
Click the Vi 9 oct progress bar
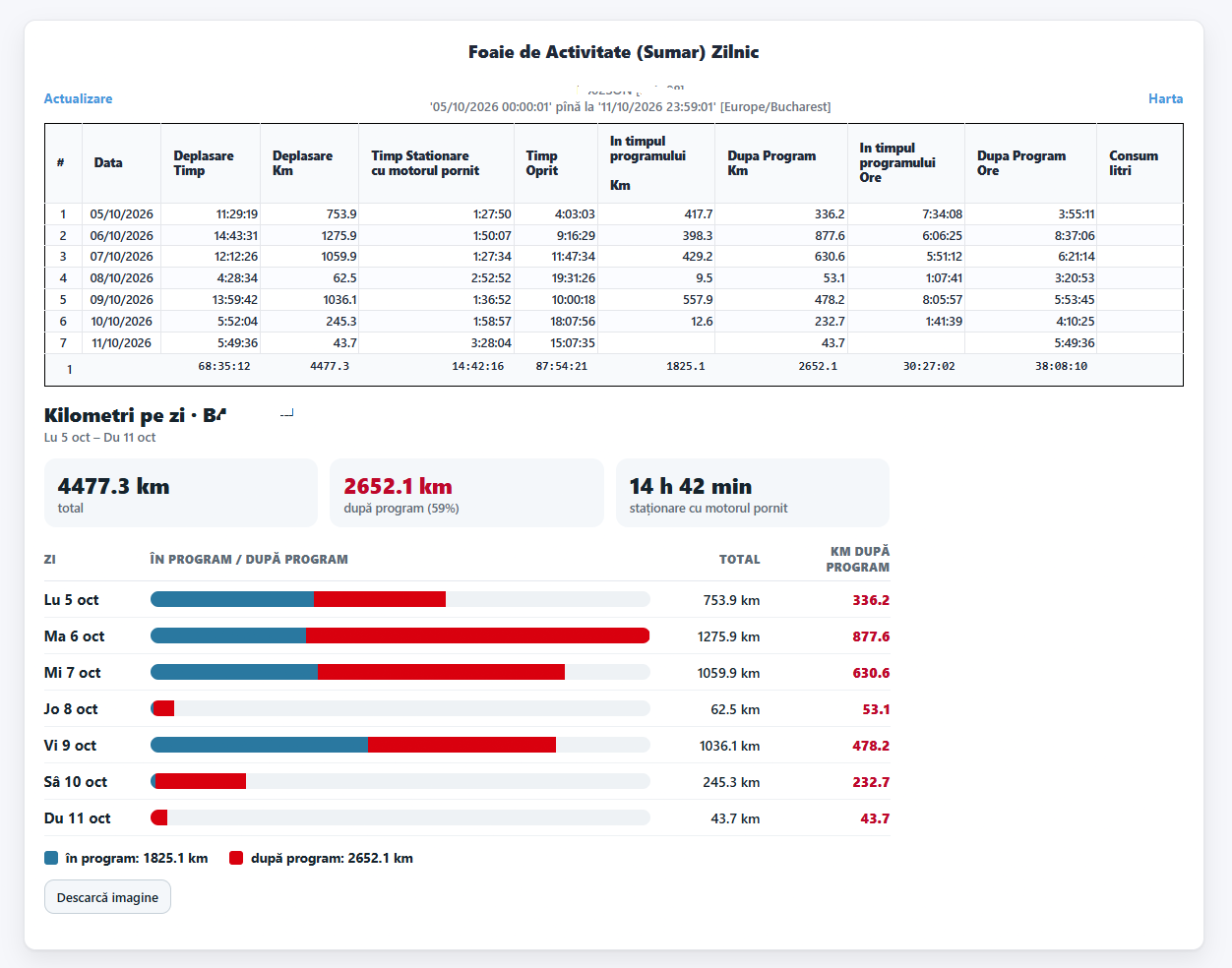point(400,745)
